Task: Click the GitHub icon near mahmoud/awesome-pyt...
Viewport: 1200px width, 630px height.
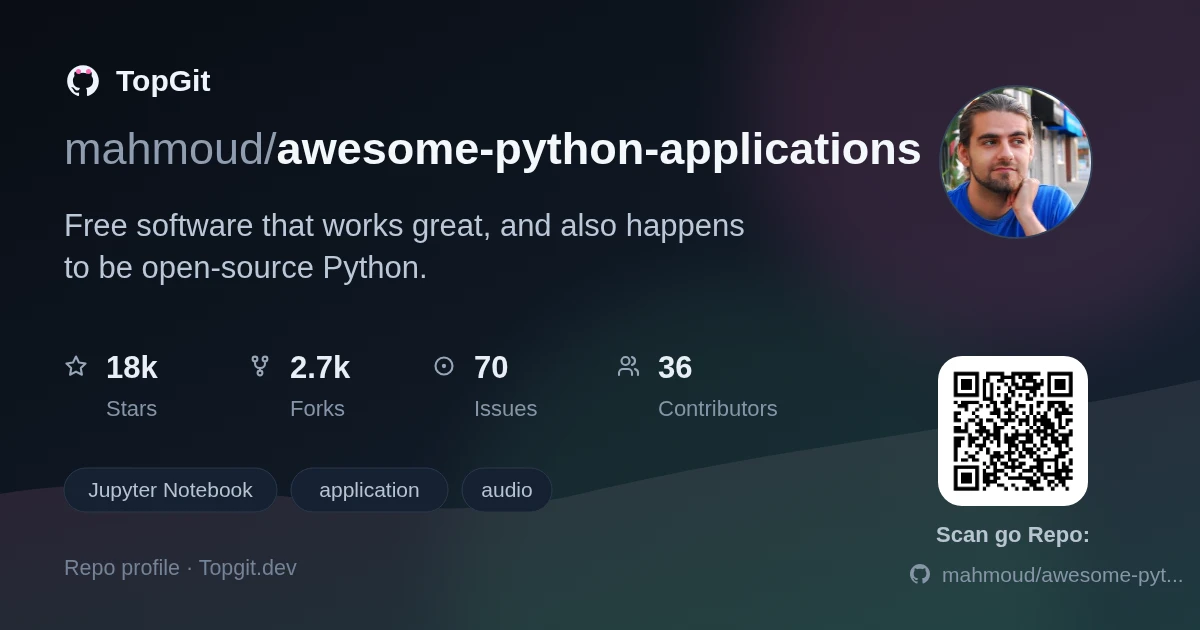Action: (x=920, y=574)
